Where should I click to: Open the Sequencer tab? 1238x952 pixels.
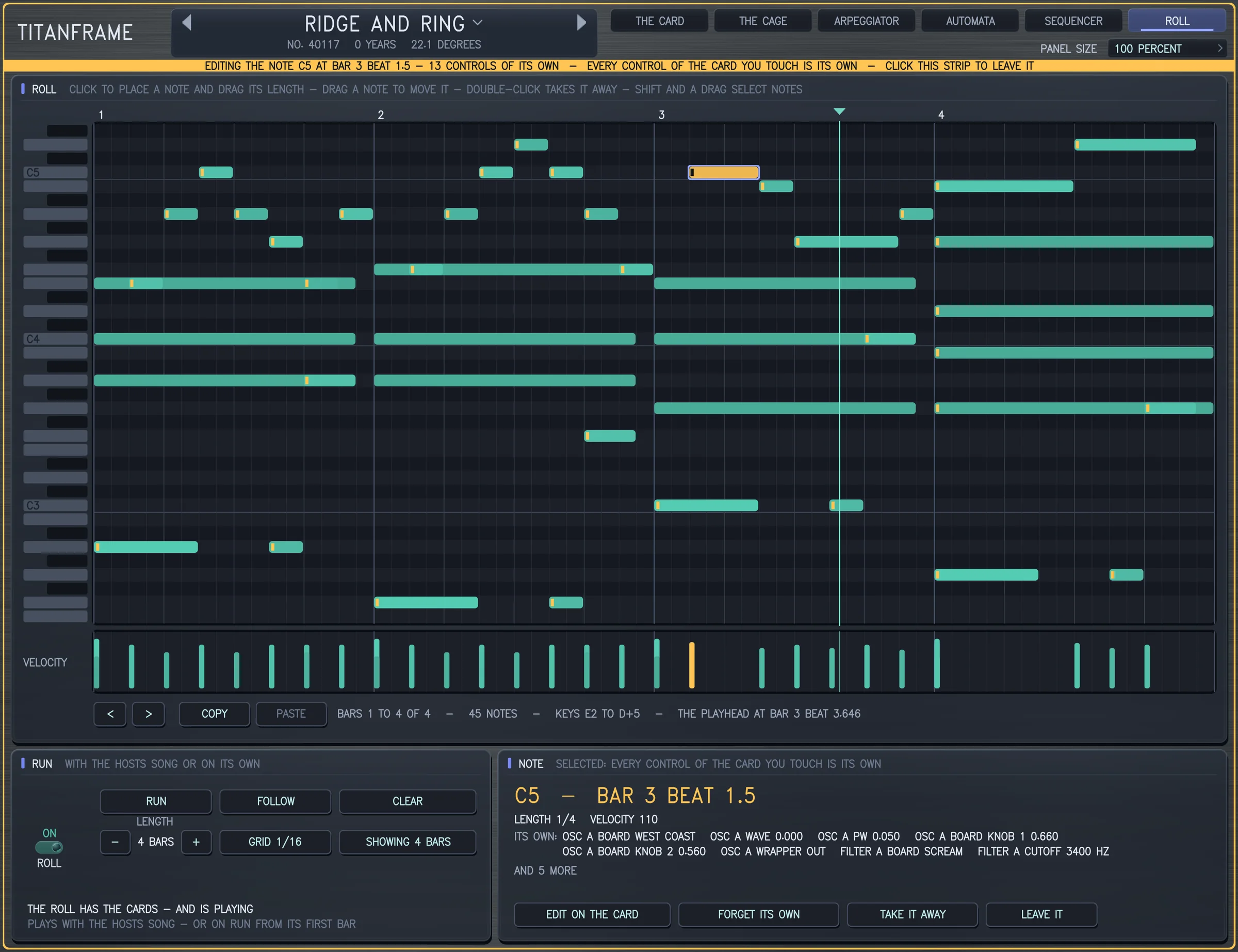pos(1073,21)
